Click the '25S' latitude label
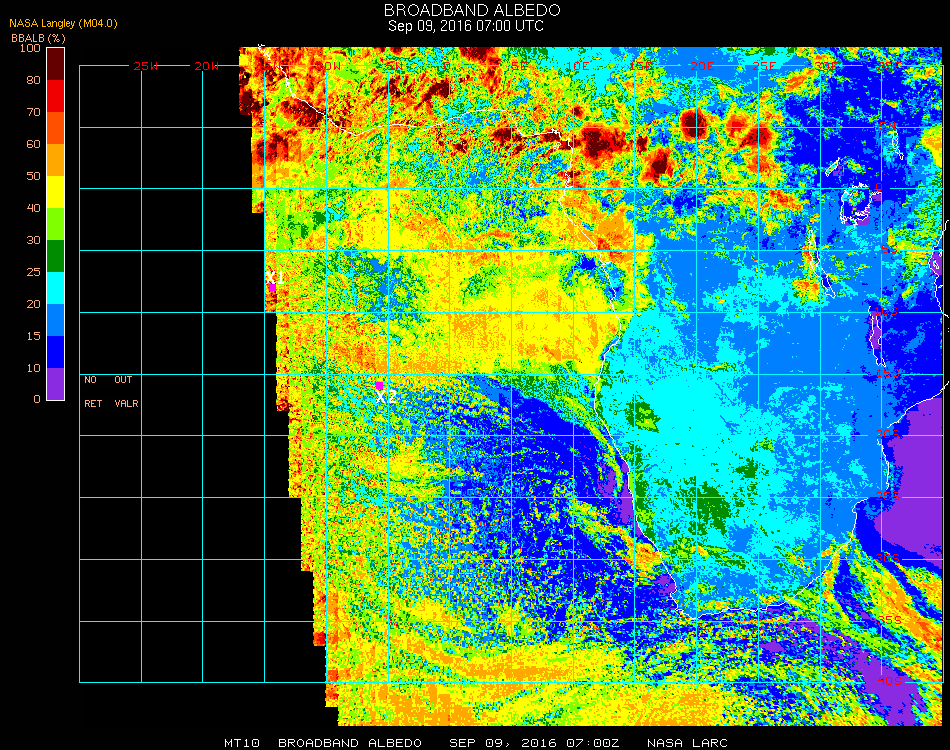 point(888,496)
